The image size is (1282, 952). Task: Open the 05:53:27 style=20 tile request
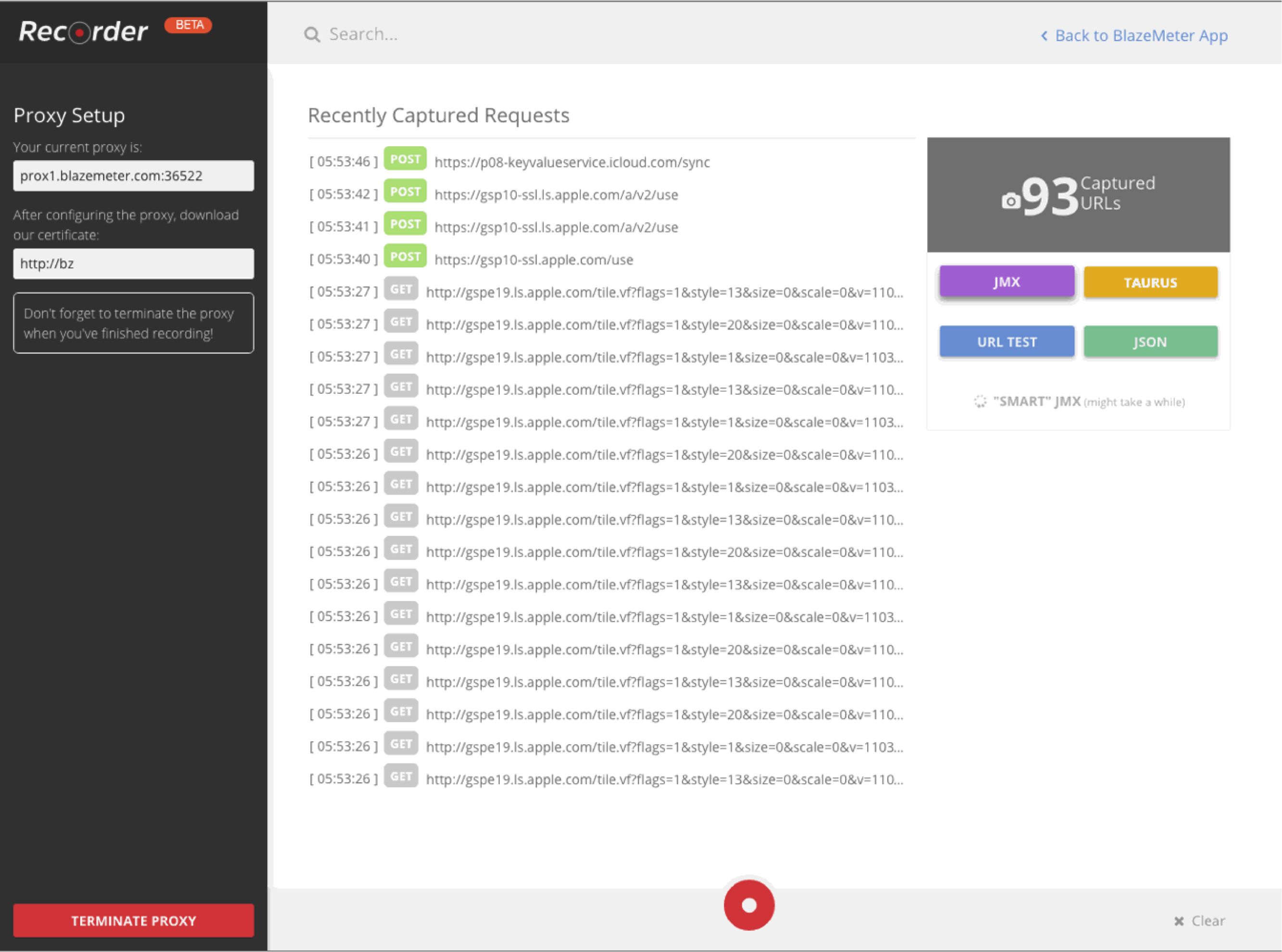(664, 325)
